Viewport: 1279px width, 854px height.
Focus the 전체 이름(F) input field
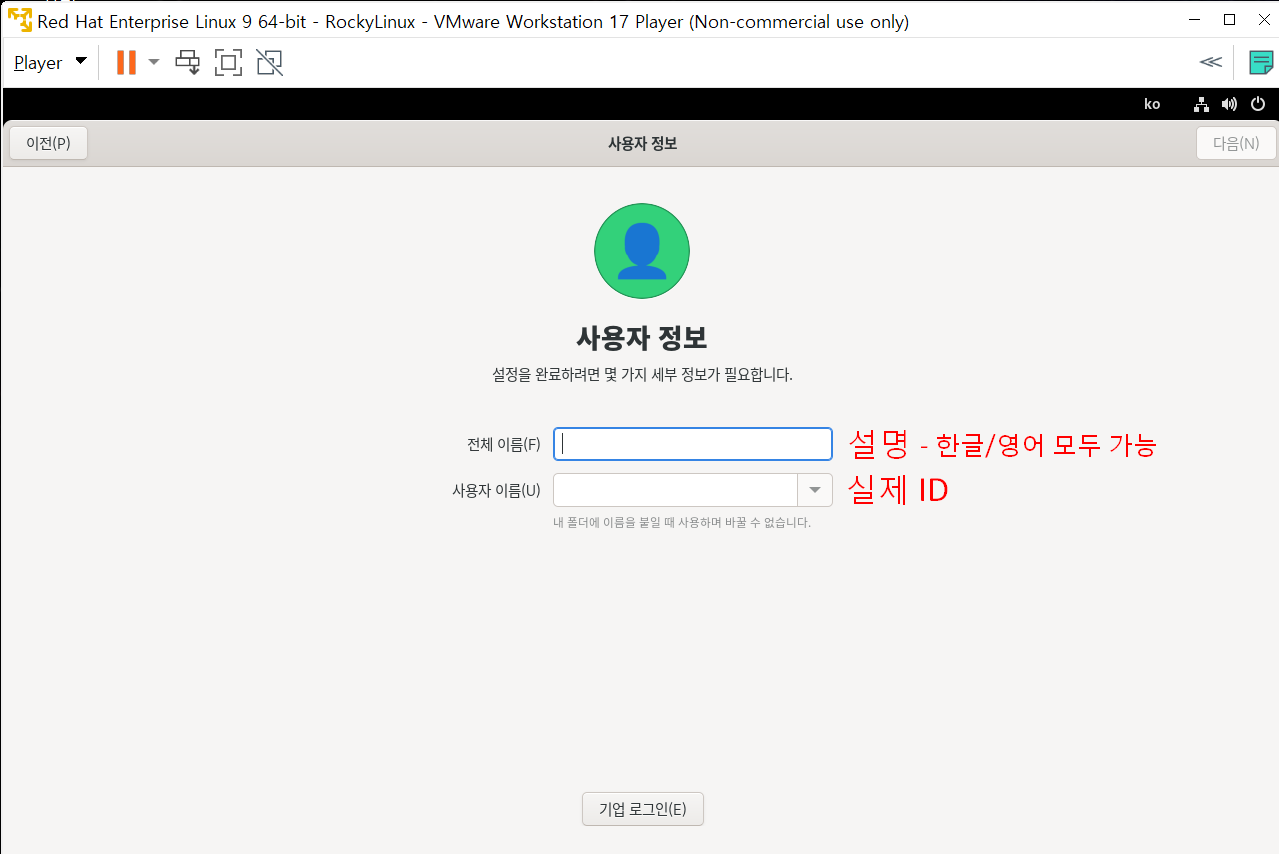click(x=693, y=444)
